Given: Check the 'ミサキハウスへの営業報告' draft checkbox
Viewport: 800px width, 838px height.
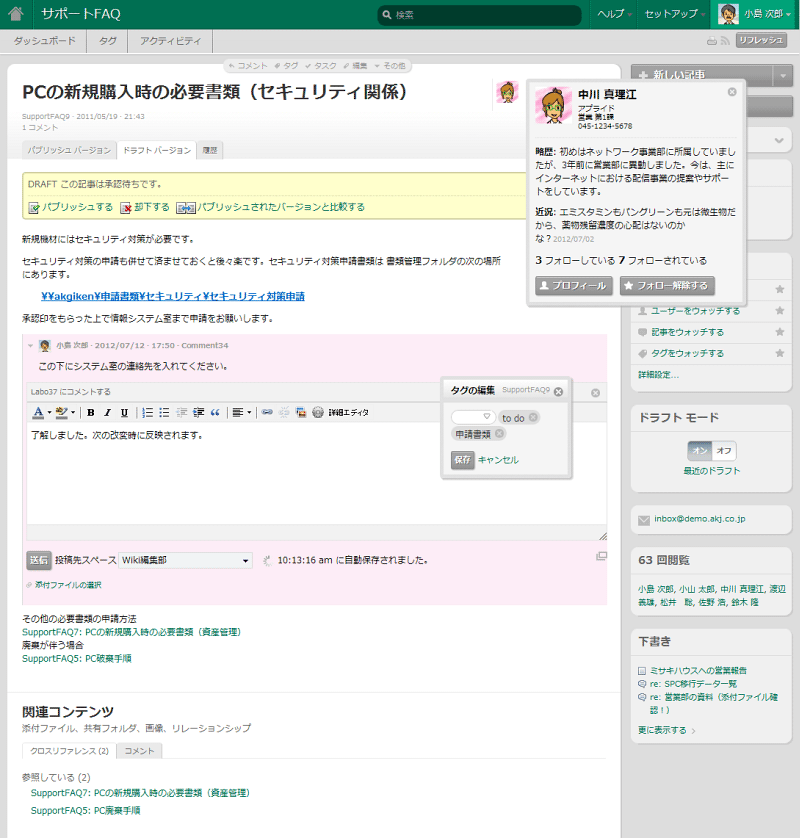Looking at the screenshot, I should (x=642, y=670).
